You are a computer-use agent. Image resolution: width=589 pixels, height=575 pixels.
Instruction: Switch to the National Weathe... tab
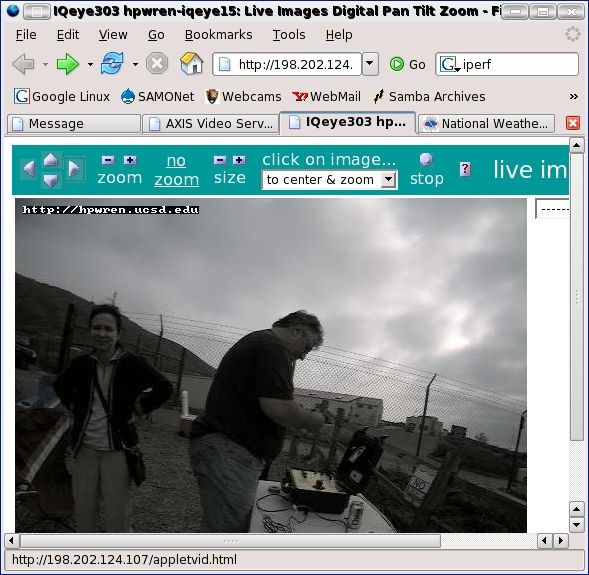click(486, 124)
